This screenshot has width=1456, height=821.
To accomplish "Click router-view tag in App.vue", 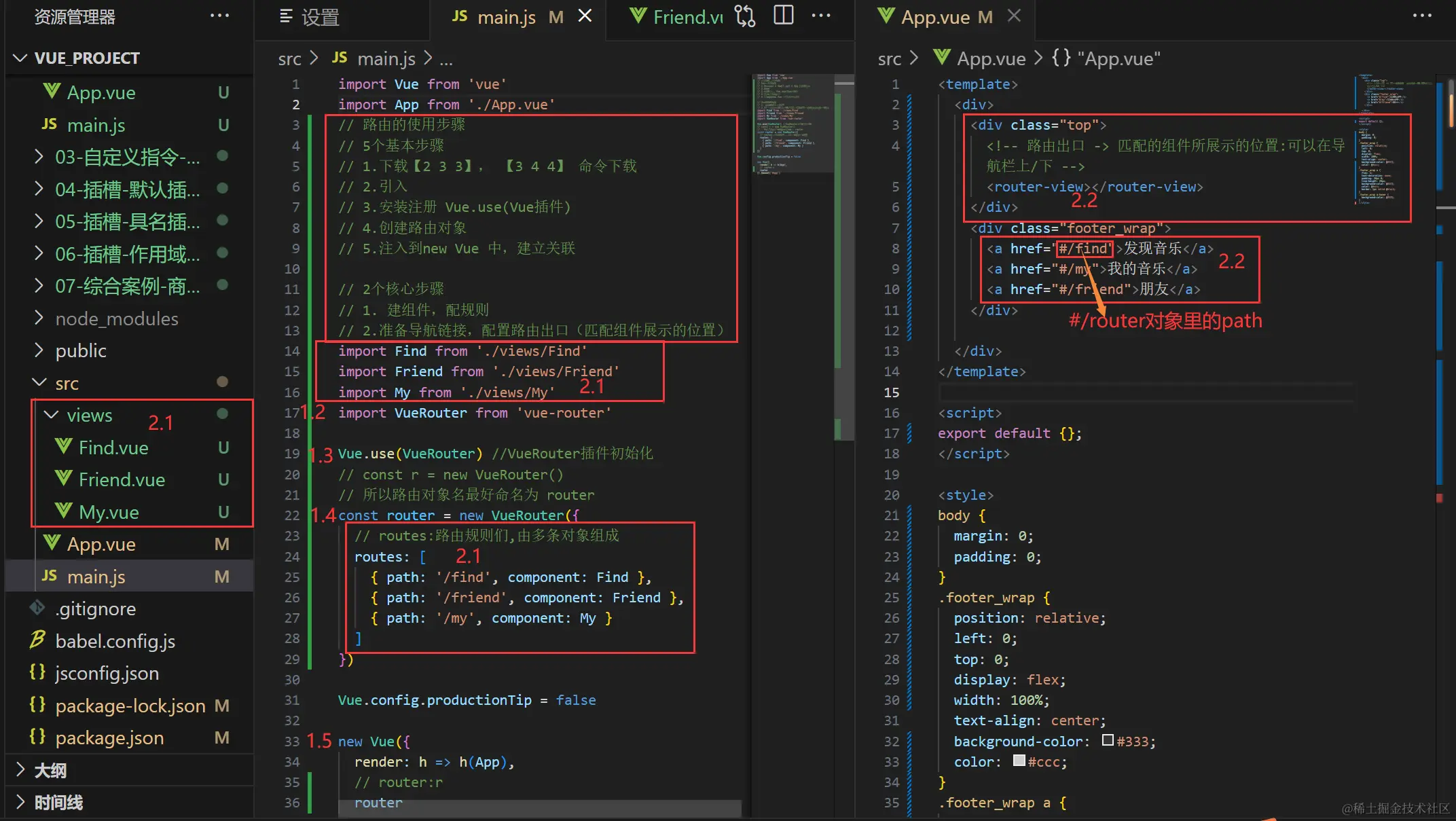I will pyautogui.click(x=1095, y=187).
